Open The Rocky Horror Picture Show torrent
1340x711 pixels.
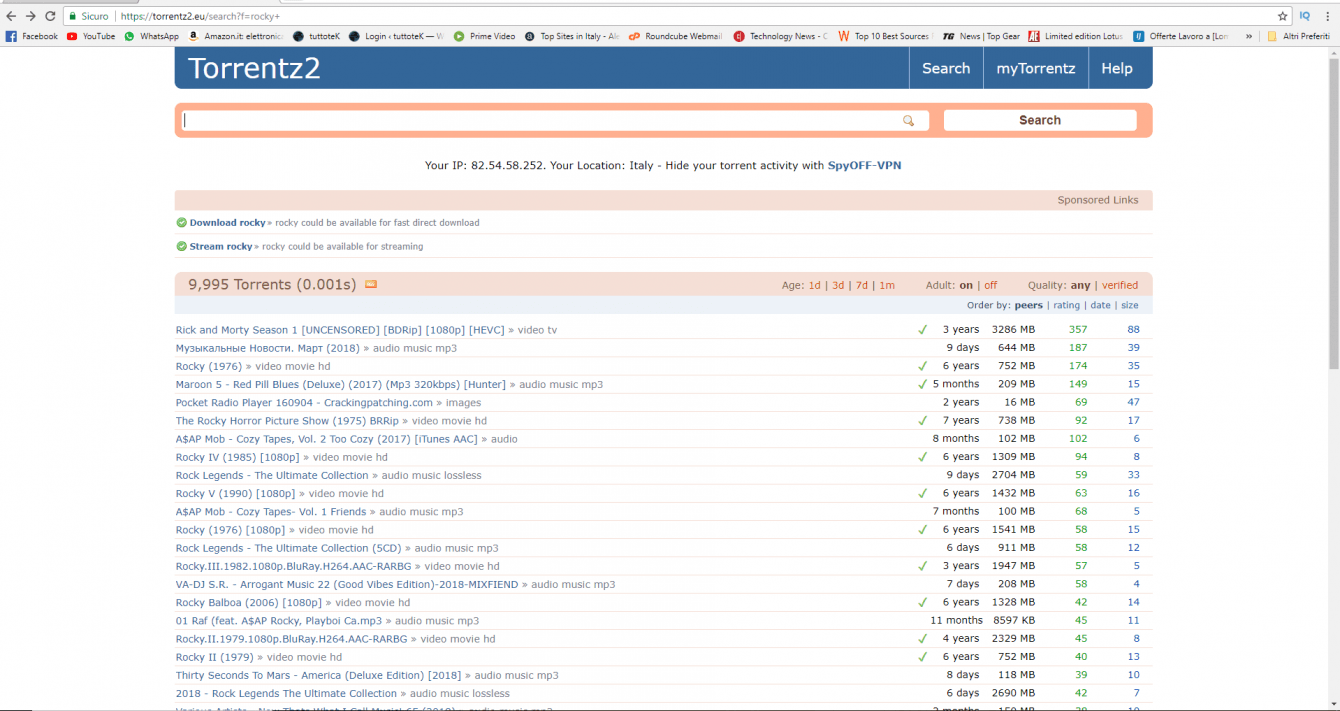coord(287,421)
